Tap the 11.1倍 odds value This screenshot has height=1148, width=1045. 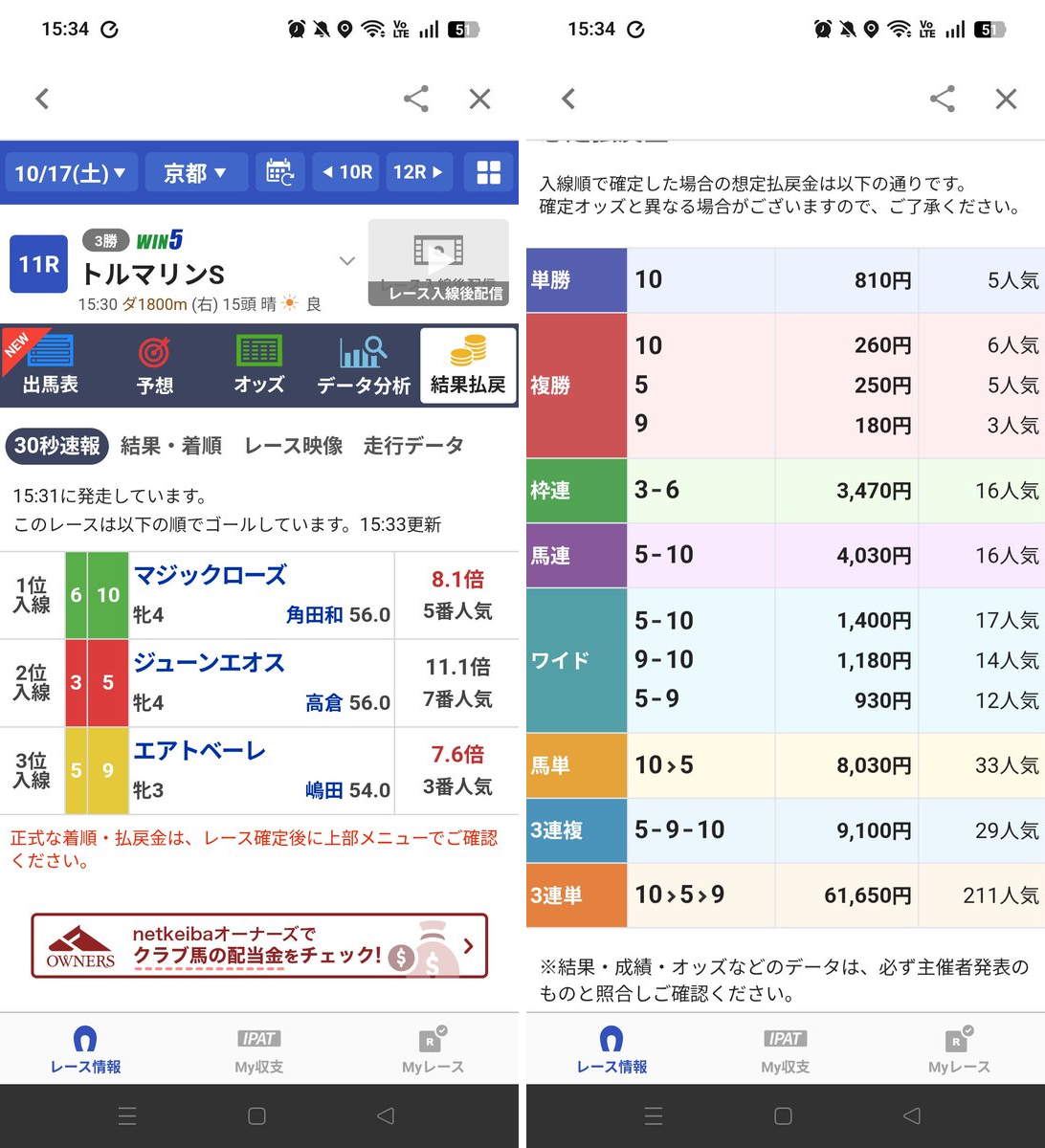point(457,667)
